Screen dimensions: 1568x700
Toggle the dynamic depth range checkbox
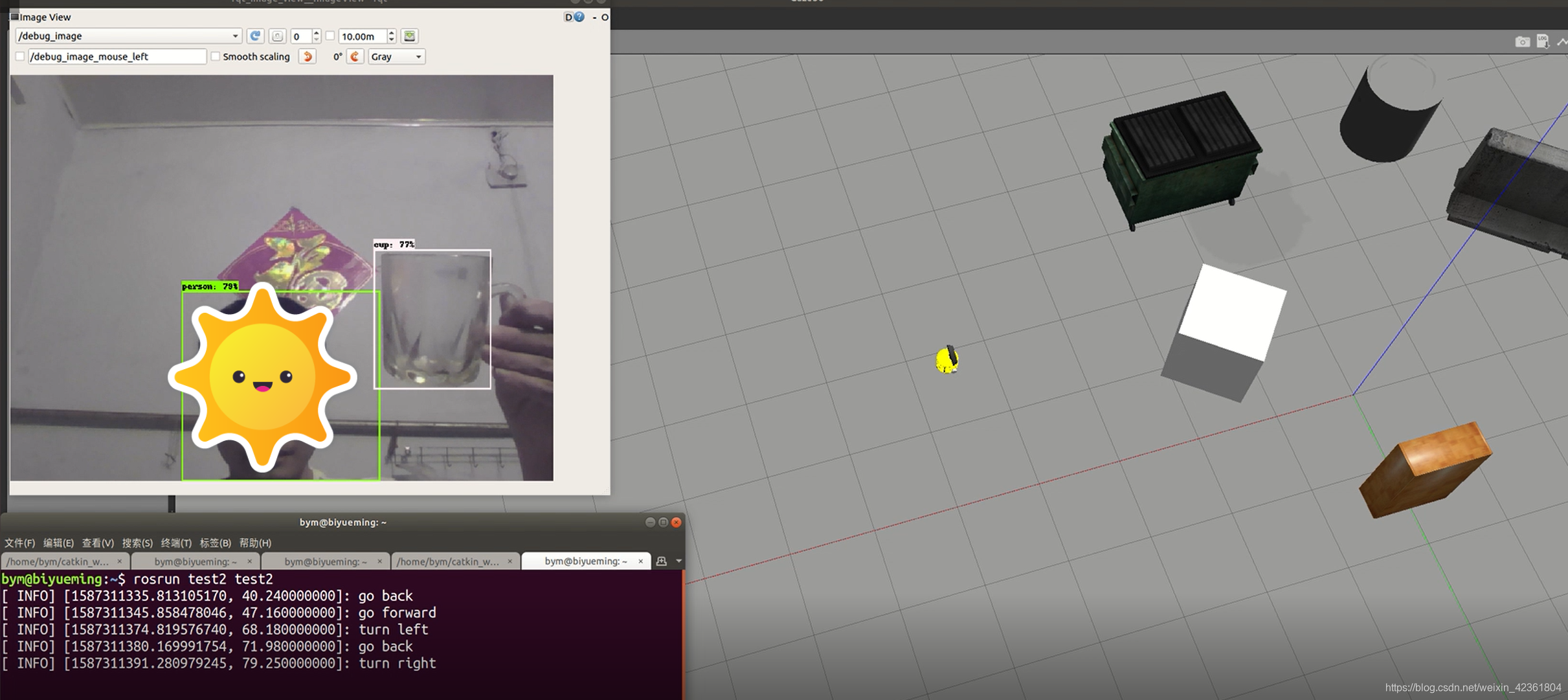330,36
